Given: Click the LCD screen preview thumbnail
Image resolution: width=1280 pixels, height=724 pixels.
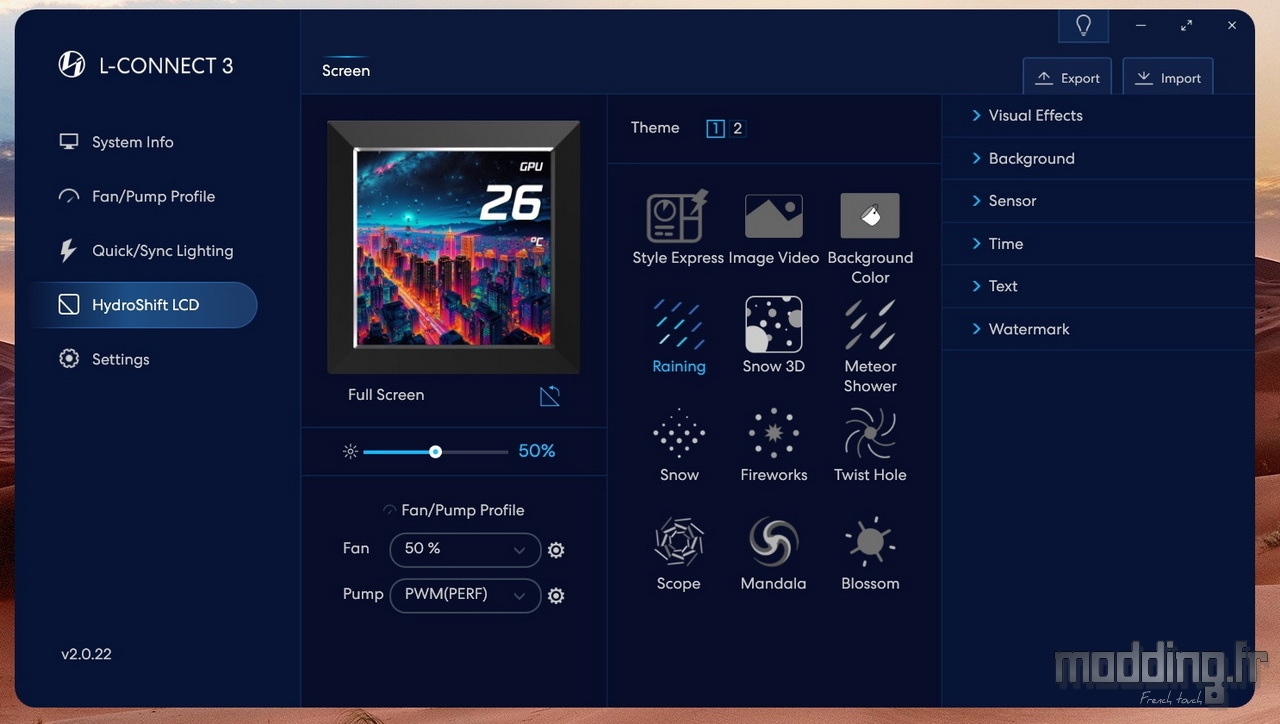Looking at the screenshot, I should pos(453,247).
